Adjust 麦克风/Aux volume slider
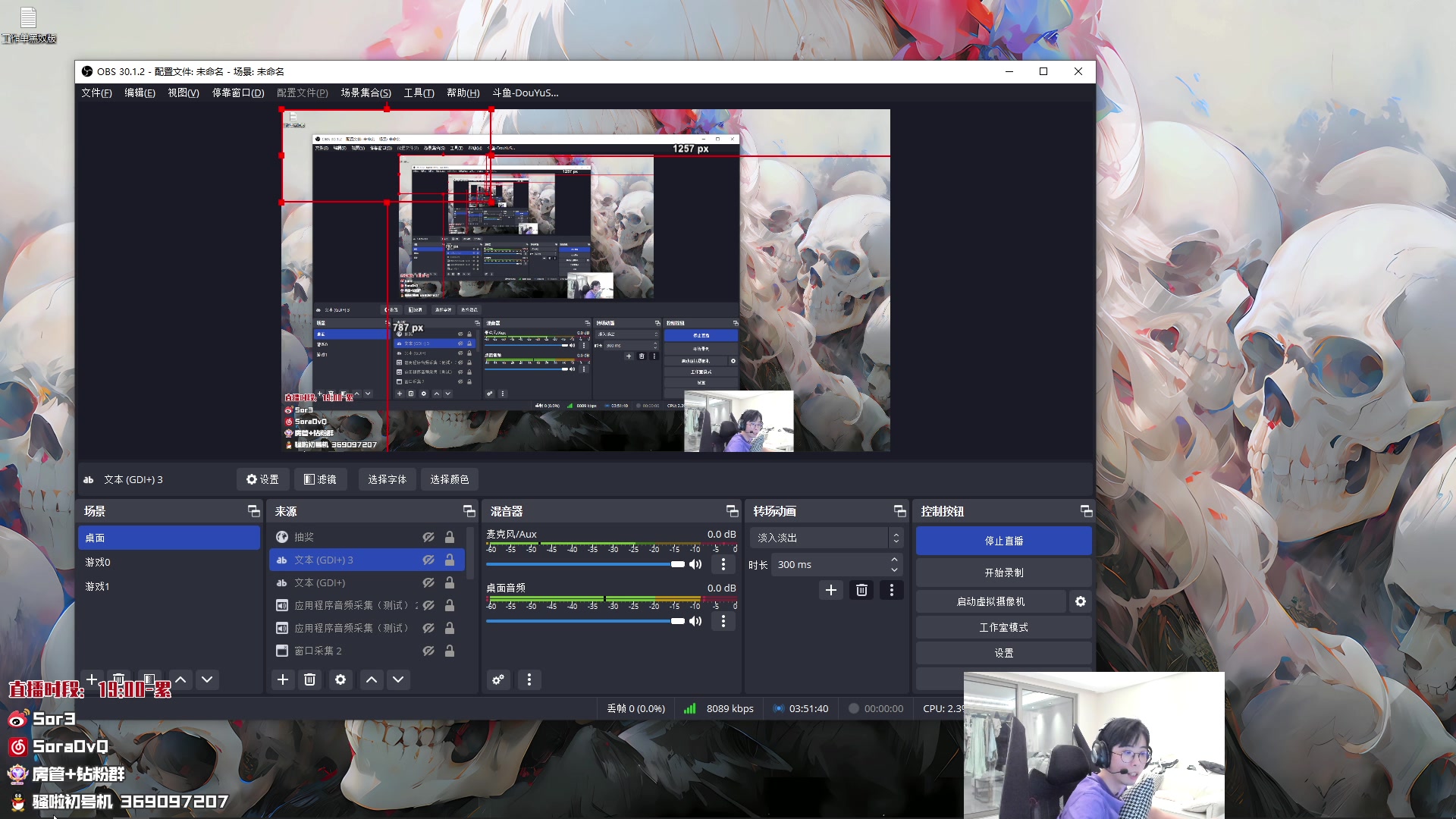Screen dimensions: 1456x819 (x=585, y=564)
